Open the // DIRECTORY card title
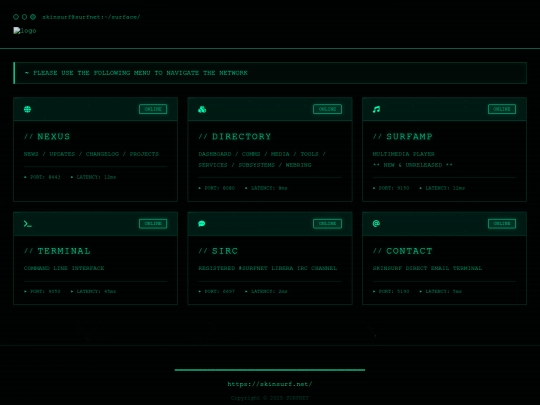Viewport: 540px width, 405px height. 235,136
